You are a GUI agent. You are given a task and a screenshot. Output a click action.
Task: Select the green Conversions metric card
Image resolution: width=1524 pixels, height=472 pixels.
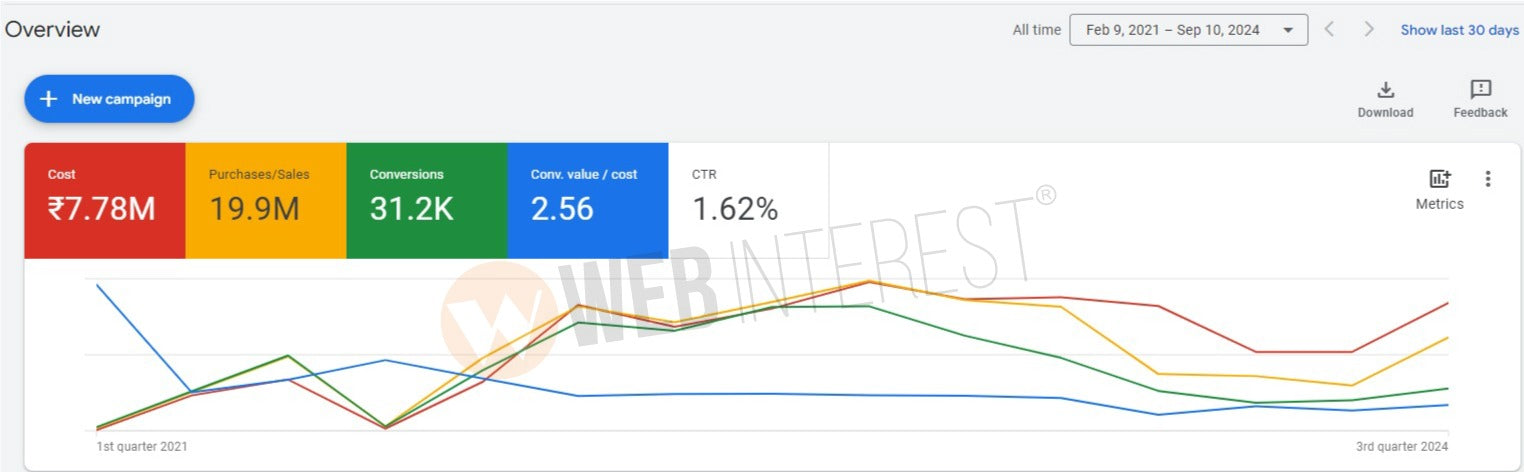427,200
